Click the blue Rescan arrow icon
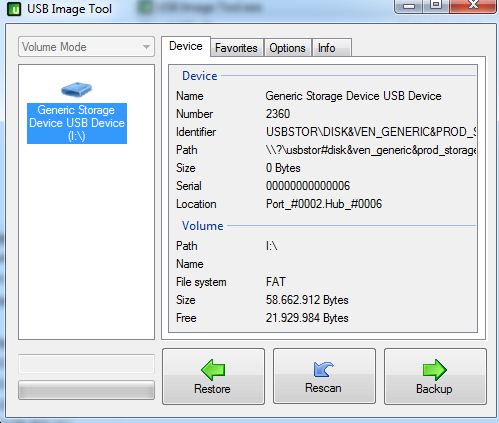Image resolution: width=499 pixels, height=423 pixels. (323, 369)
